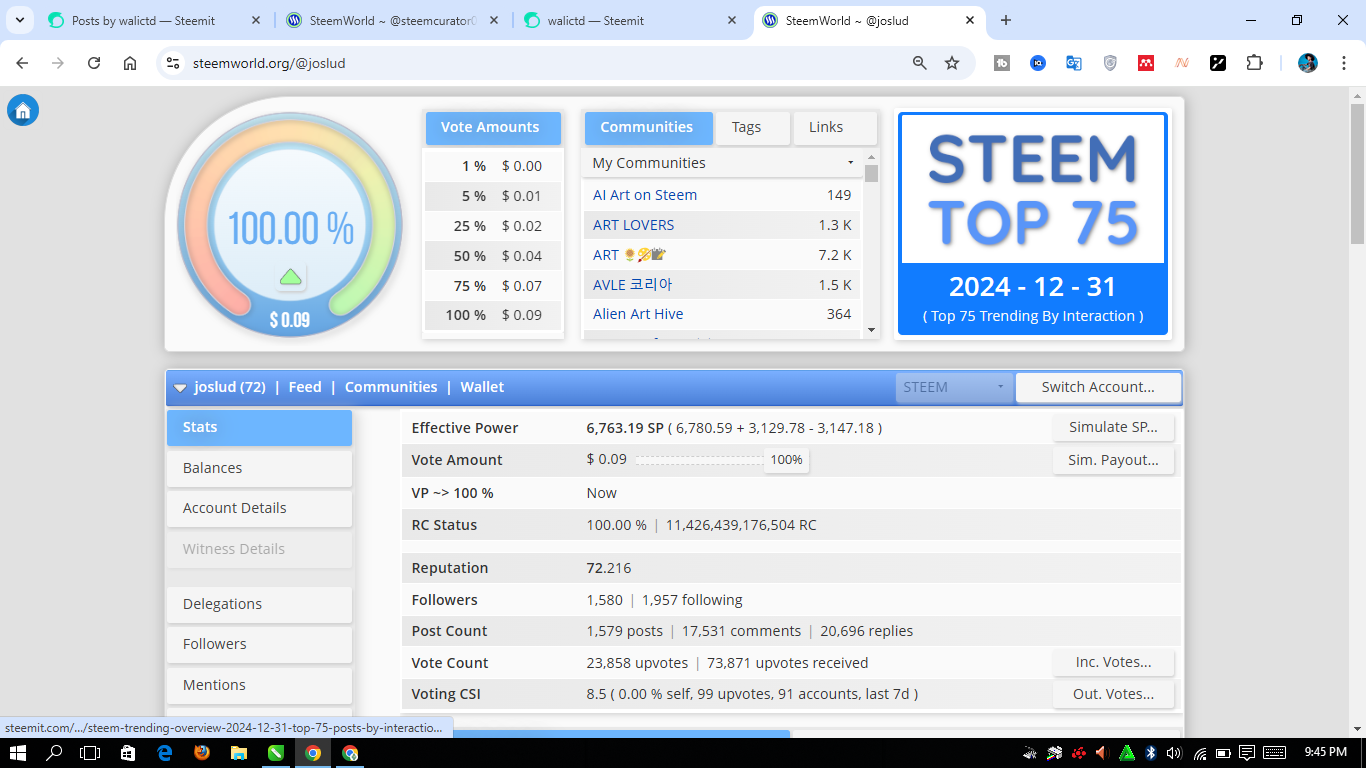Open Windows taskbar search
The width and height of the screenshot is (1366, 768).
tap(55, 753)
